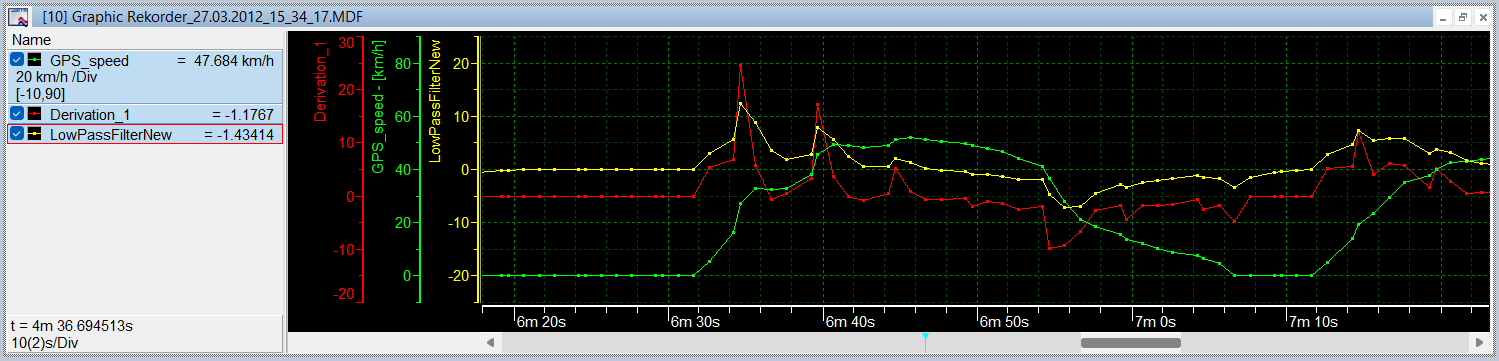
Task: Select the LowPassFilterNew signal name
Action: pos(111,135)
